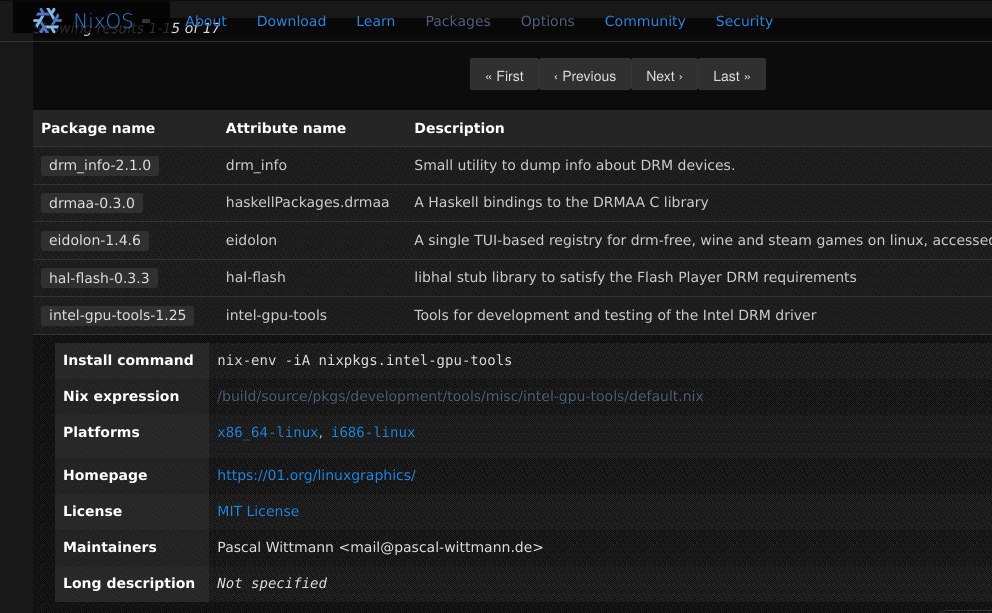
Task: Select the drmaa-0.3.0 package row
Action: pos(92,203)
